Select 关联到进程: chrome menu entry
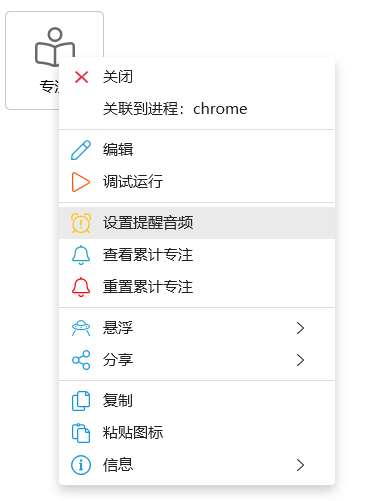 tap(197, 109)
